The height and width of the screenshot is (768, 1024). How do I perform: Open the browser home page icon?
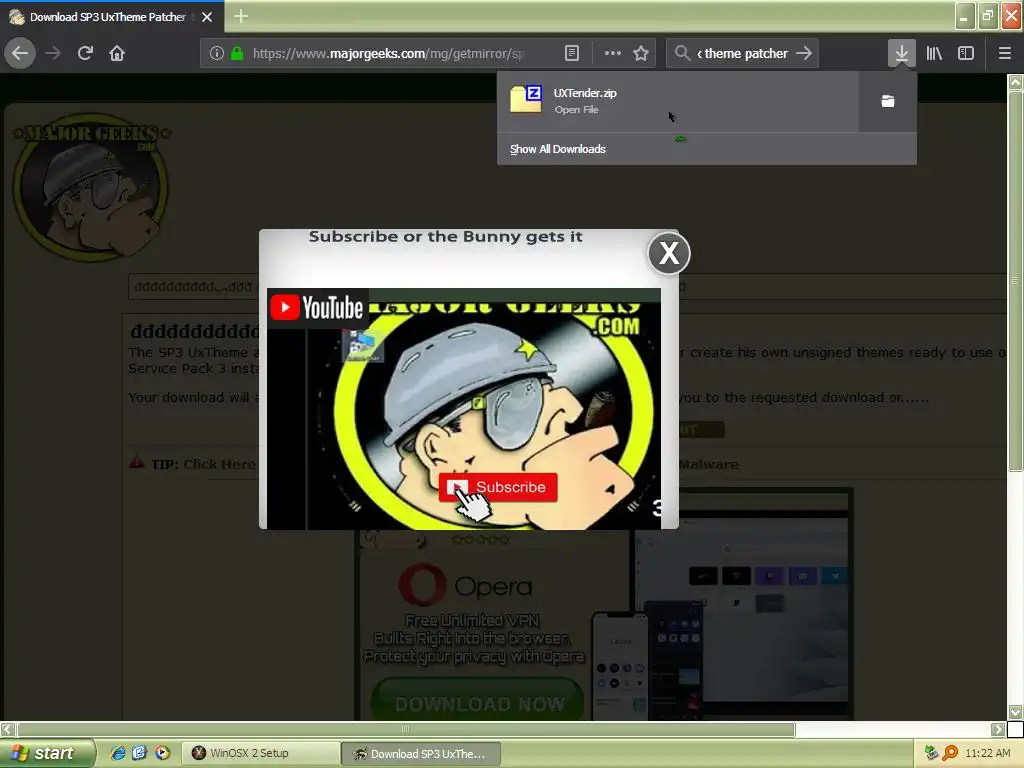117,53
